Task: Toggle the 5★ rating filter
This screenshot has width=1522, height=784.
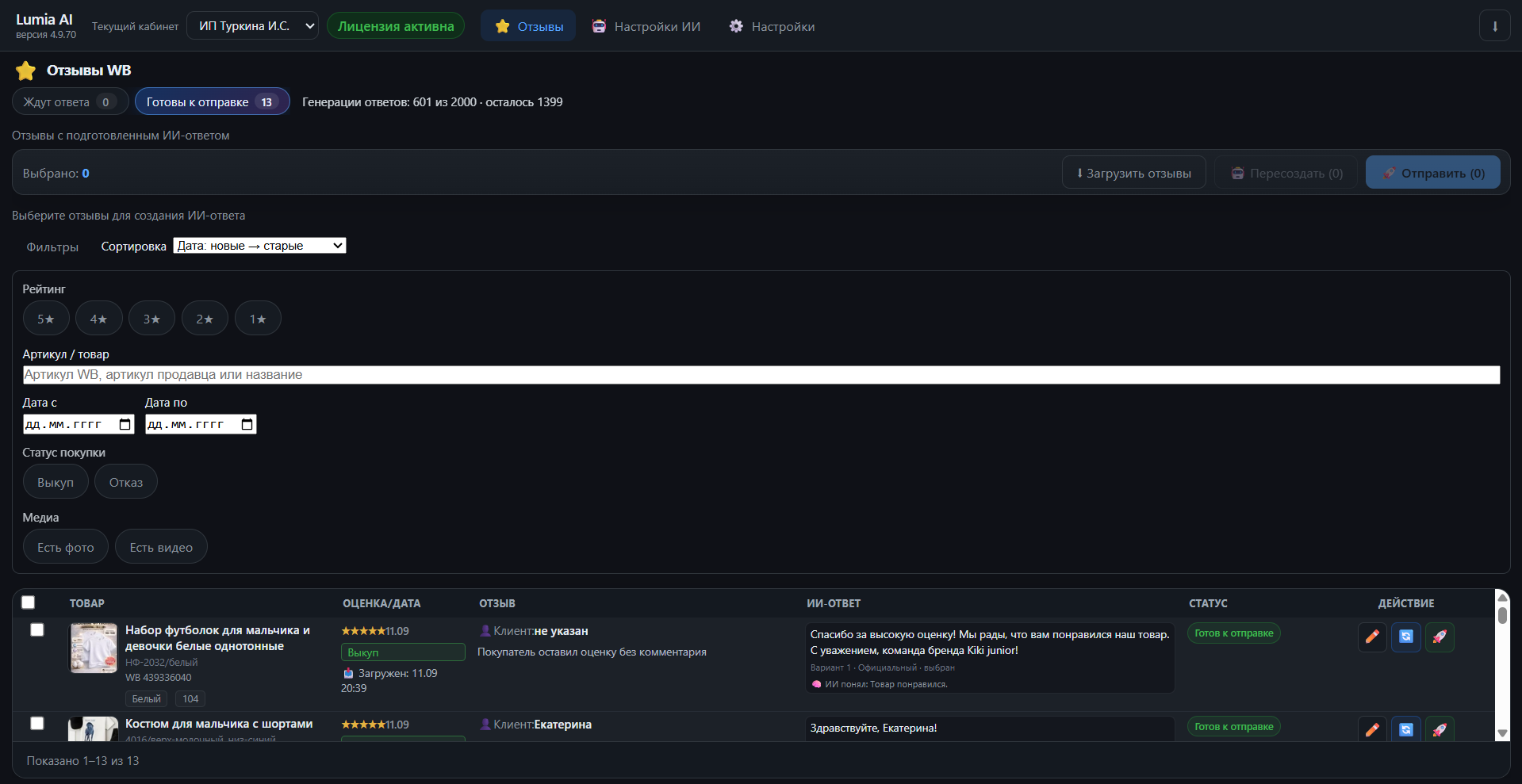Action: (x=46, y=319)
